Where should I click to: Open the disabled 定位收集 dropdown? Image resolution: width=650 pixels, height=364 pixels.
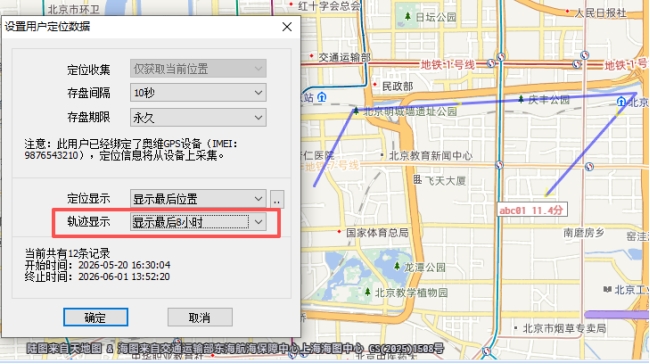(198, 69)
